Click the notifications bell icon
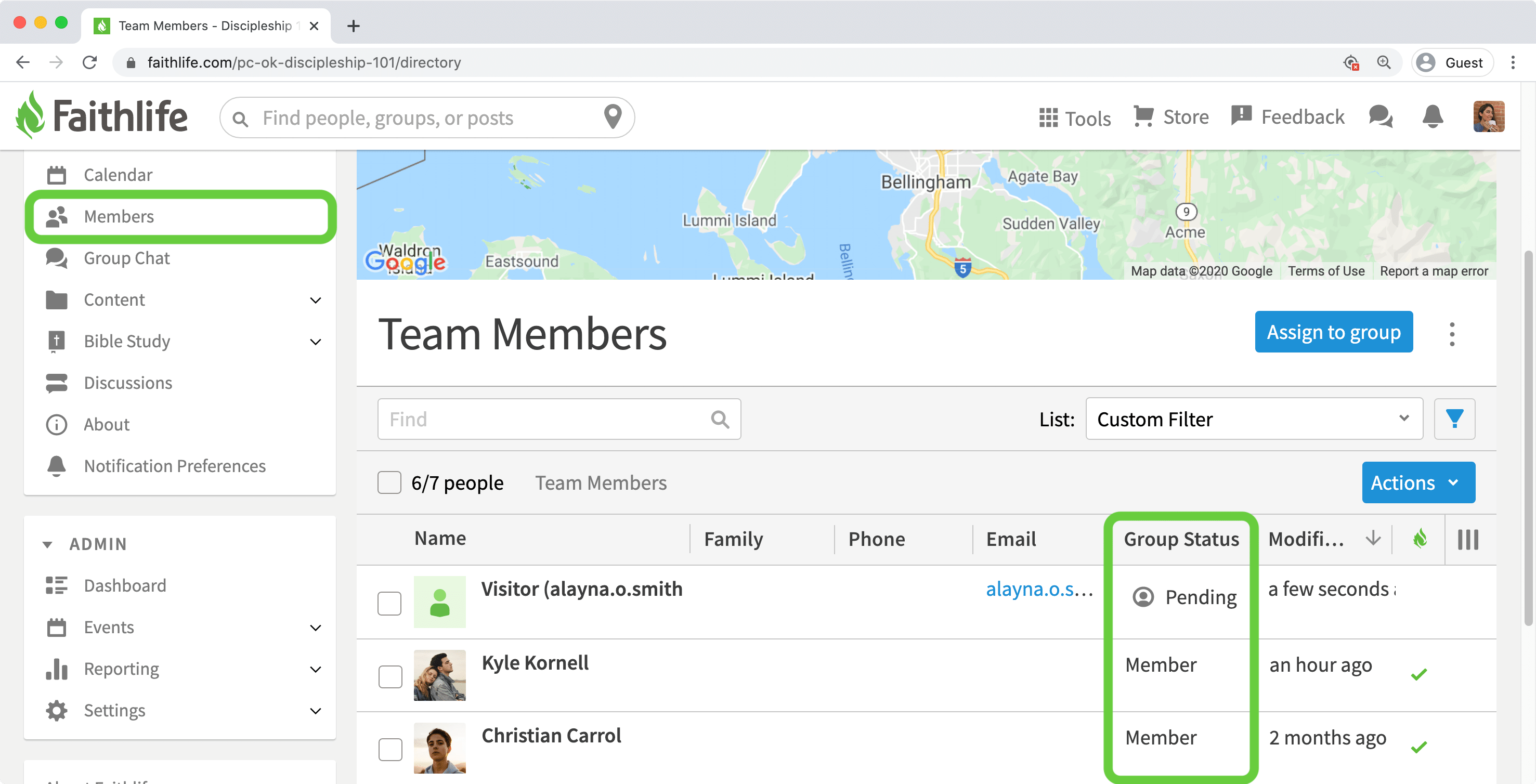The height and width of the screenshot is (784, 1536). (x=1432, y=117)
